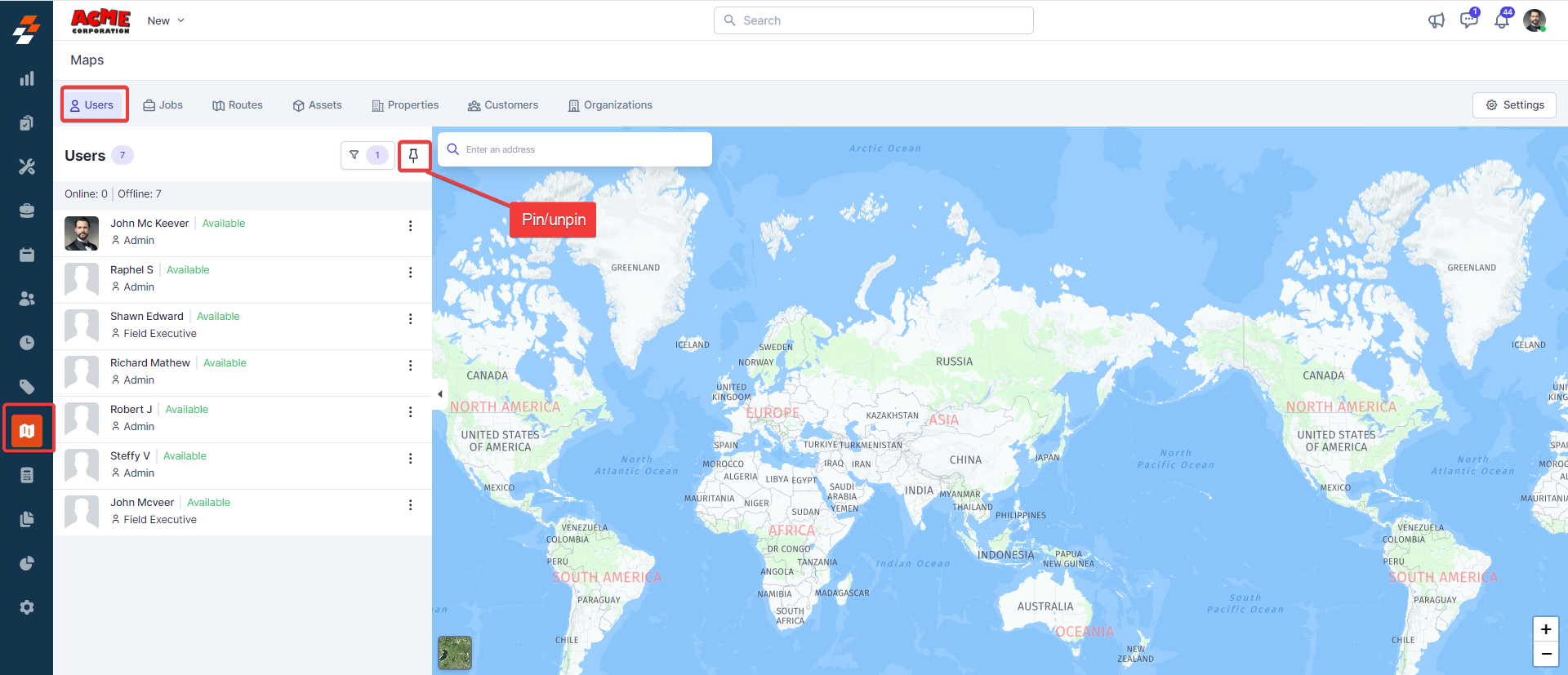Open options menu for Richard Mathew

point(410,366)
